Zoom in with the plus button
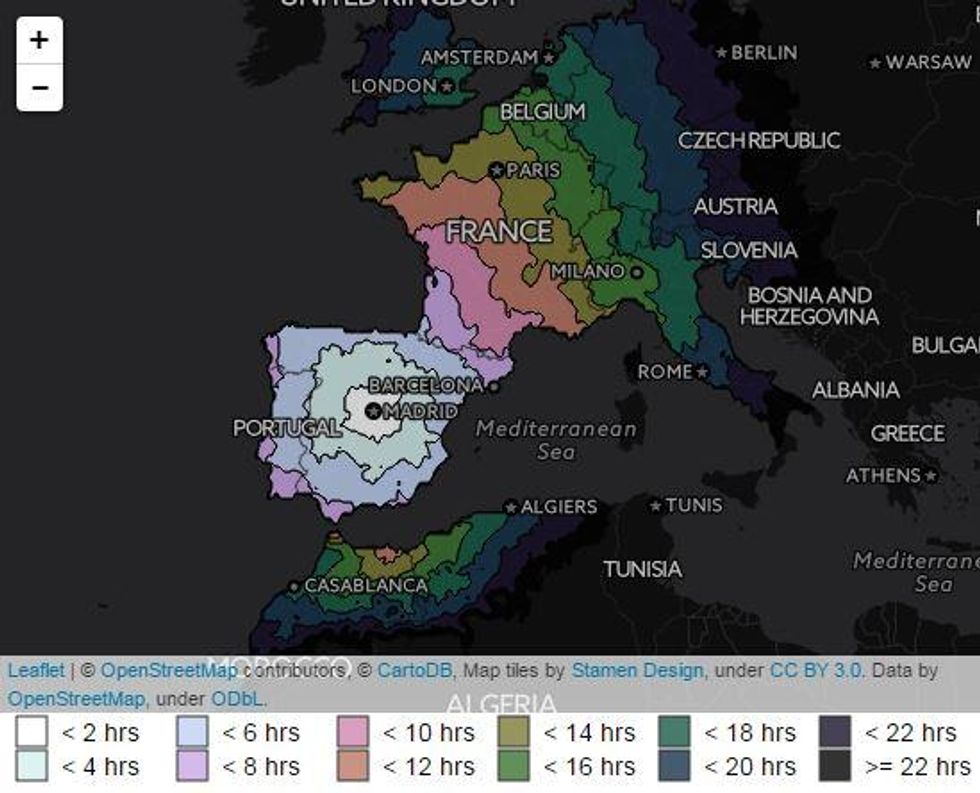This screenshot has height=793, width=980. pos(39,40)
